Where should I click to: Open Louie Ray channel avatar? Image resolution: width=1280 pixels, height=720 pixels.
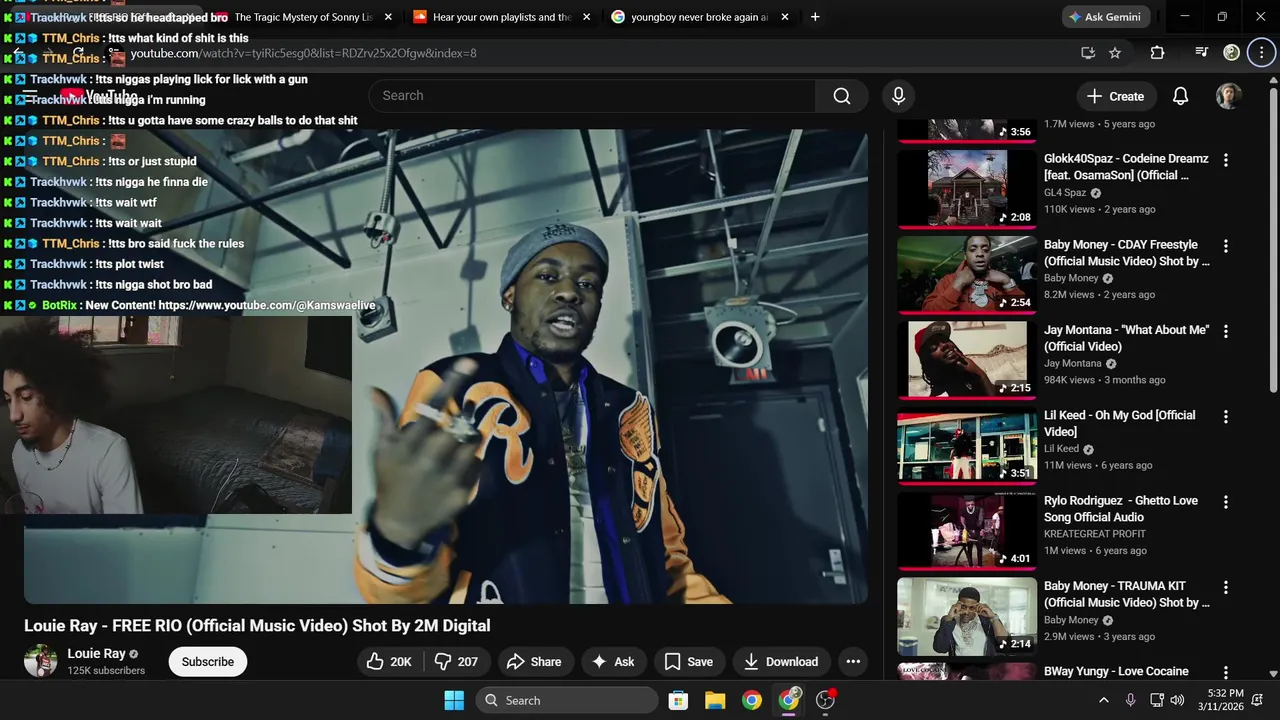click(41, 661)
